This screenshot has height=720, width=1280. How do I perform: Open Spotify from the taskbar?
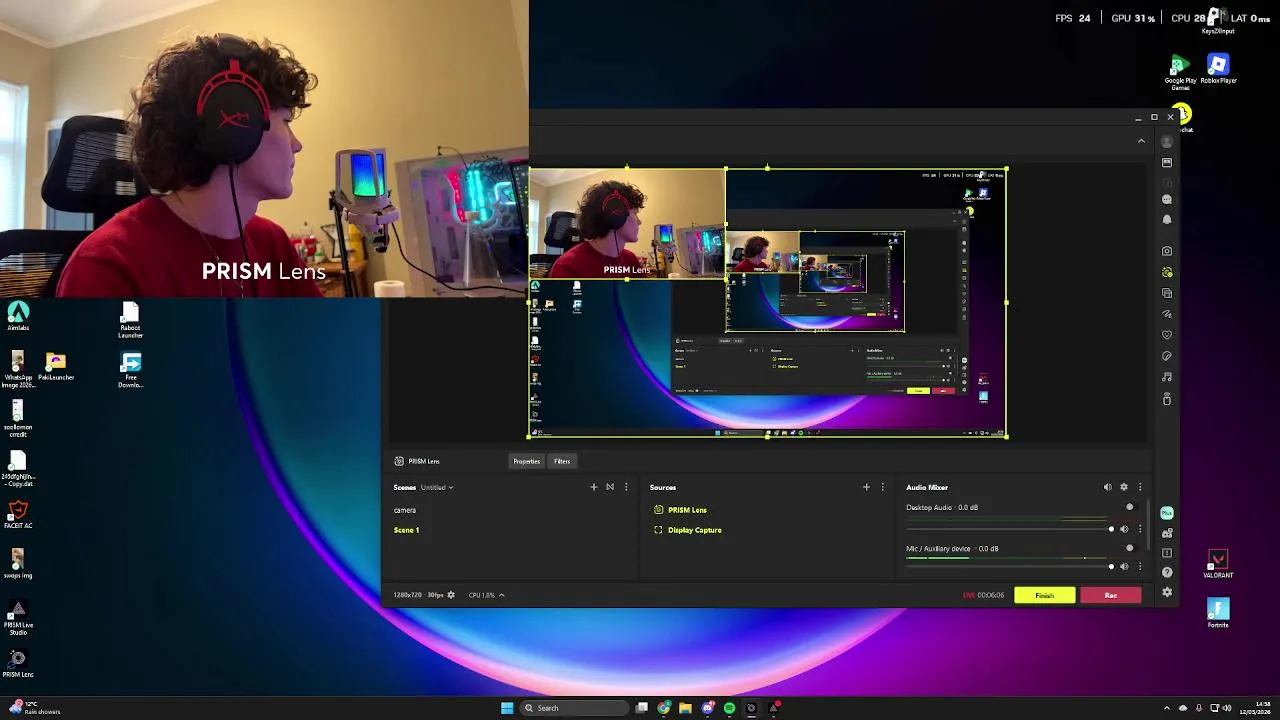(x=729, y=708)
